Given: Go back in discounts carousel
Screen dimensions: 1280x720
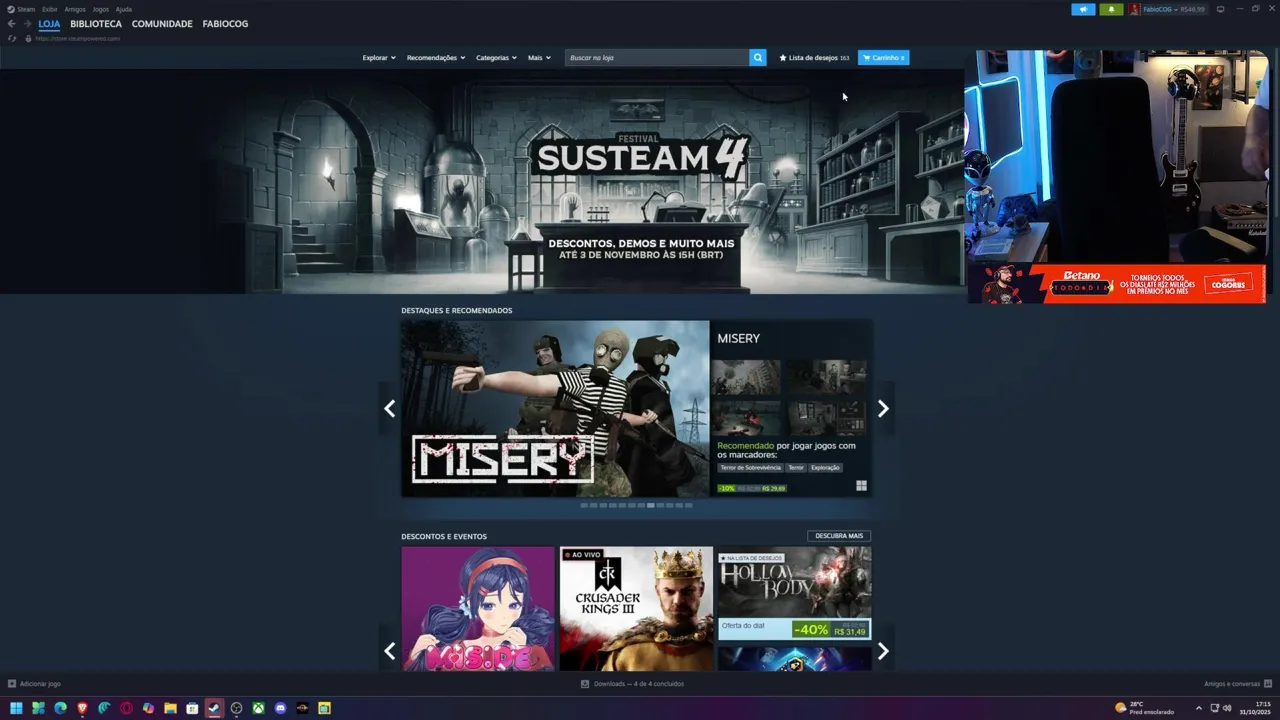Looking at the screenshot, I should (x=389, y=651).
